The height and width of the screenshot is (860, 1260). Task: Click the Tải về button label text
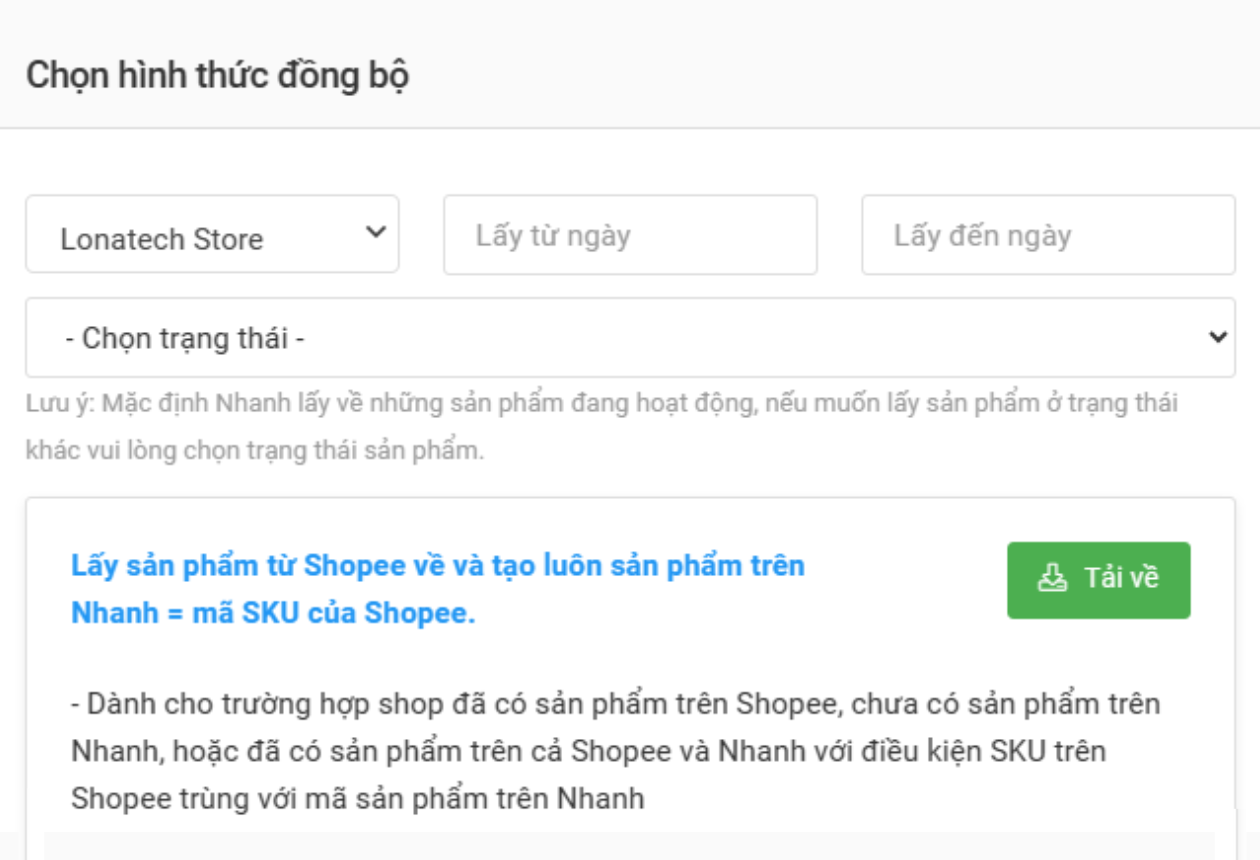click(1121, 579)
